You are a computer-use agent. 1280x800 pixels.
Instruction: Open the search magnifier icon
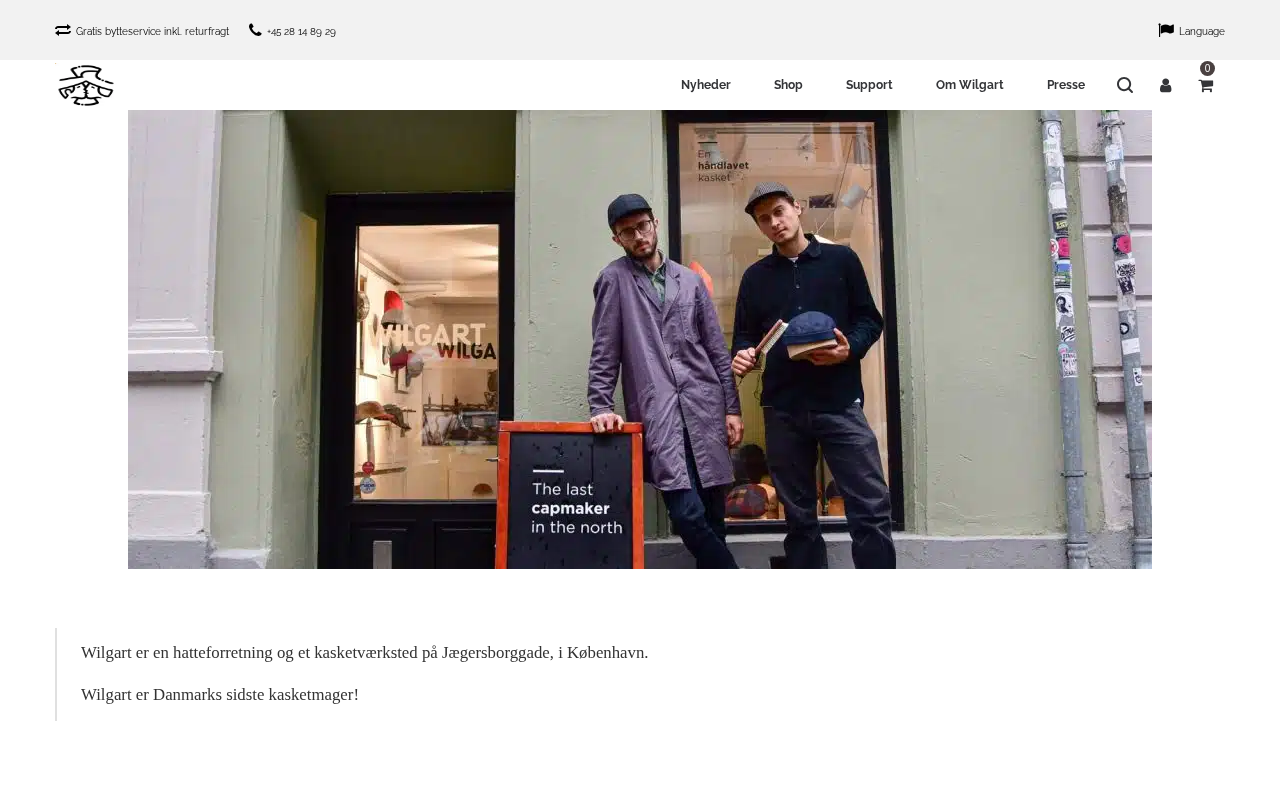[x=1125, y=85]
